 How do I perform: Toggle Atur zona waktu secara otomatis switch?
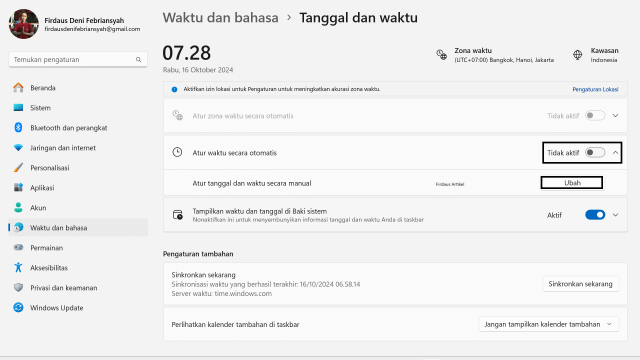[595, 116]
